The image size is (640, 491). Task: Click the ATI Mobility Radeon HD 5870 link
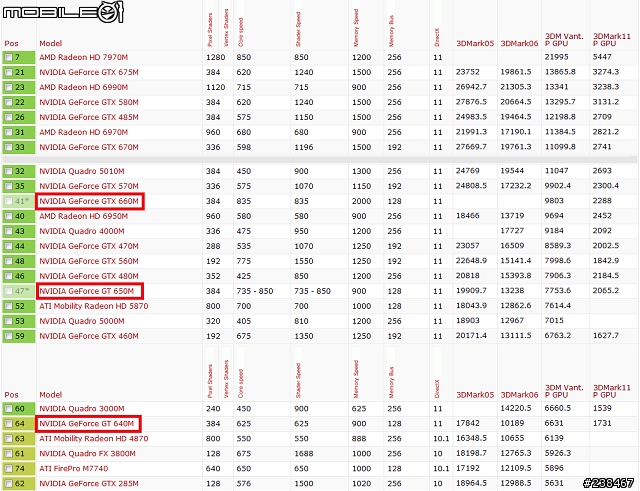[x=93, y=306]
